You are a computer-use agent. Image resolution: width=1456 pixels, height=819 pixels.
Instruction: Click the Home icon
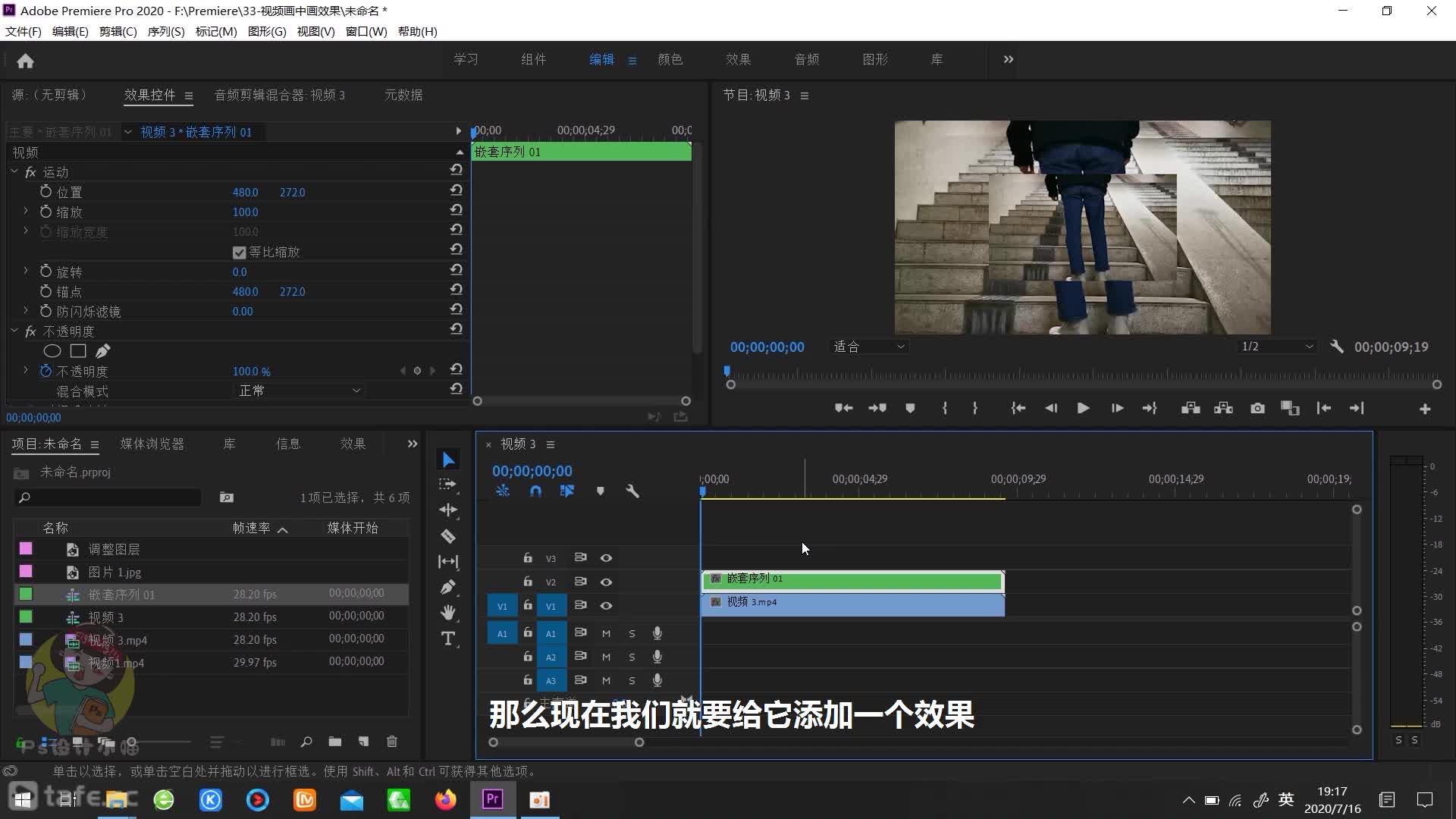pyautogui.click(x=25, y=61)
